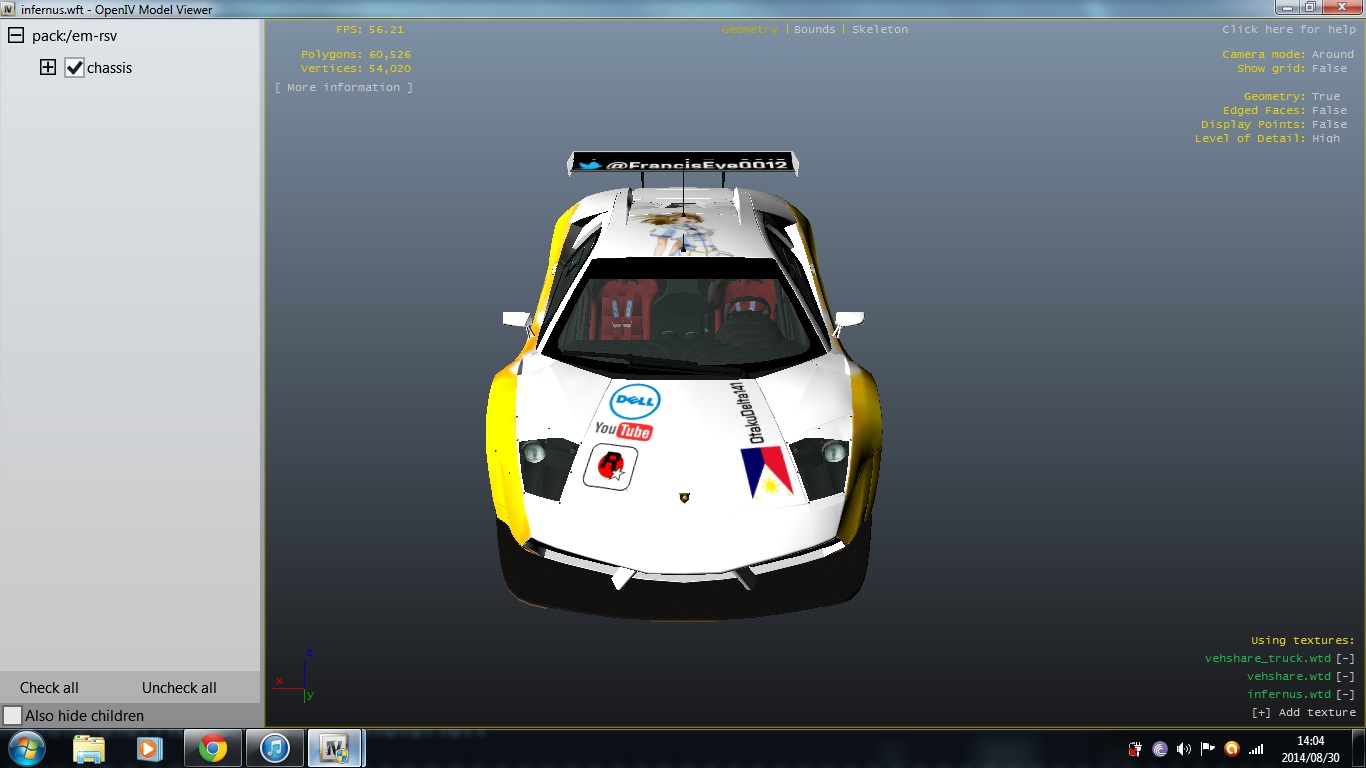Open the More information link
Screen dimensions: 1366x768
click(x=344, y=87)
